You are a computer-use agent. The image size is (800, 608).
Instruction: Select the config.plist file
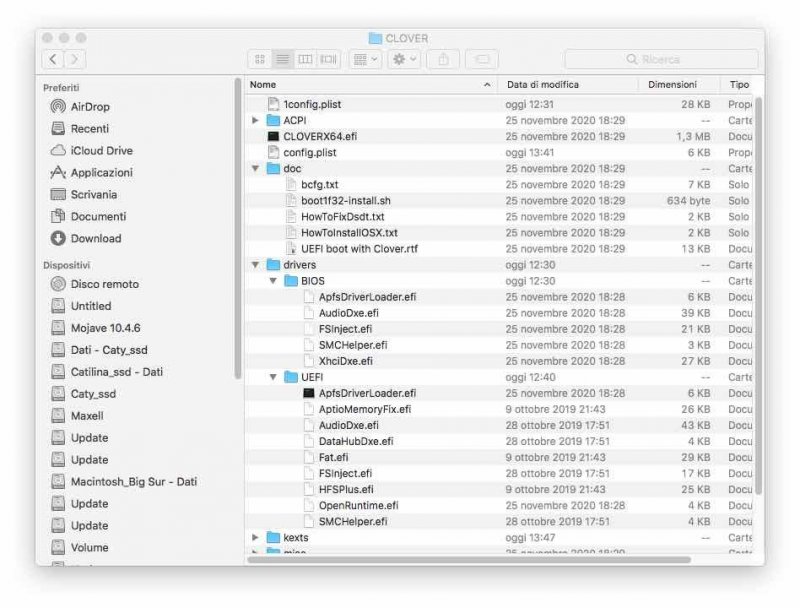point(302,153)
